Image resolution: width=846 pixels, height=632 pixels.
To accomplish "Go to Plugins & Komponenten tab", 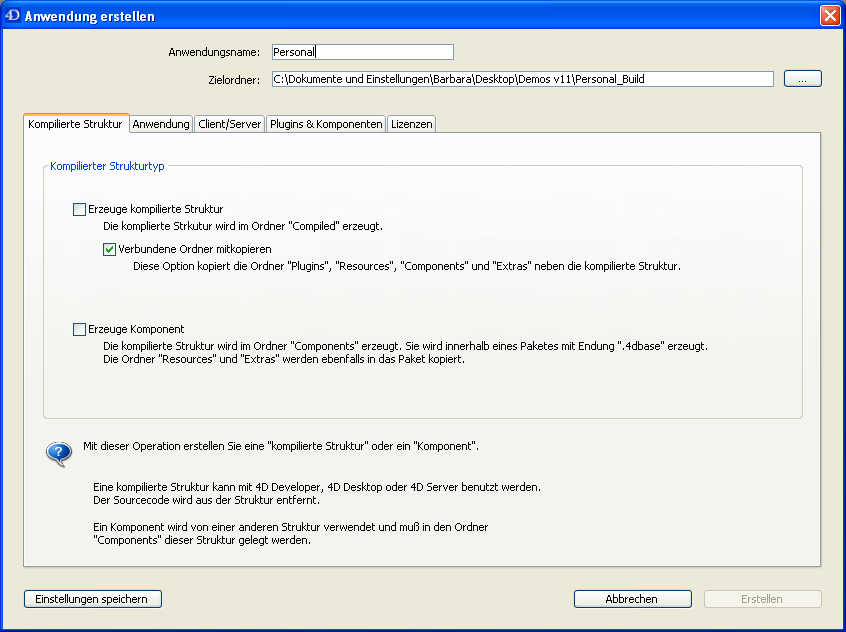I will coord(326,124).
